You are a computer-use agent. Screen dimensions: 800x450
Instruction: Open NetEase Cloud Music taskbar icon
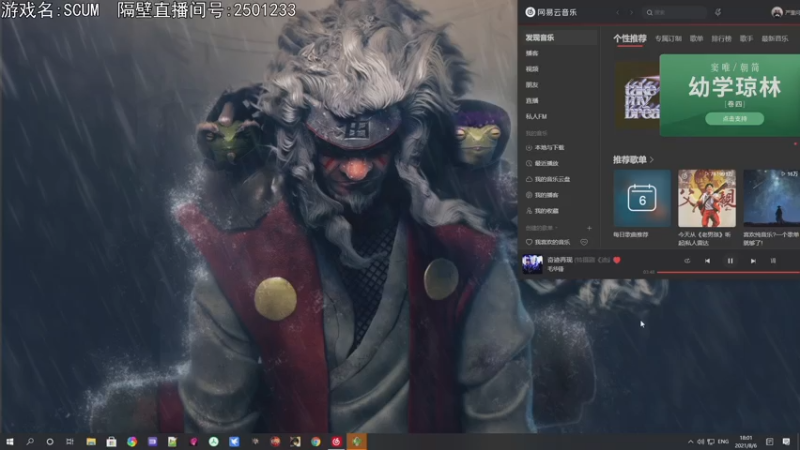point(336,441)
